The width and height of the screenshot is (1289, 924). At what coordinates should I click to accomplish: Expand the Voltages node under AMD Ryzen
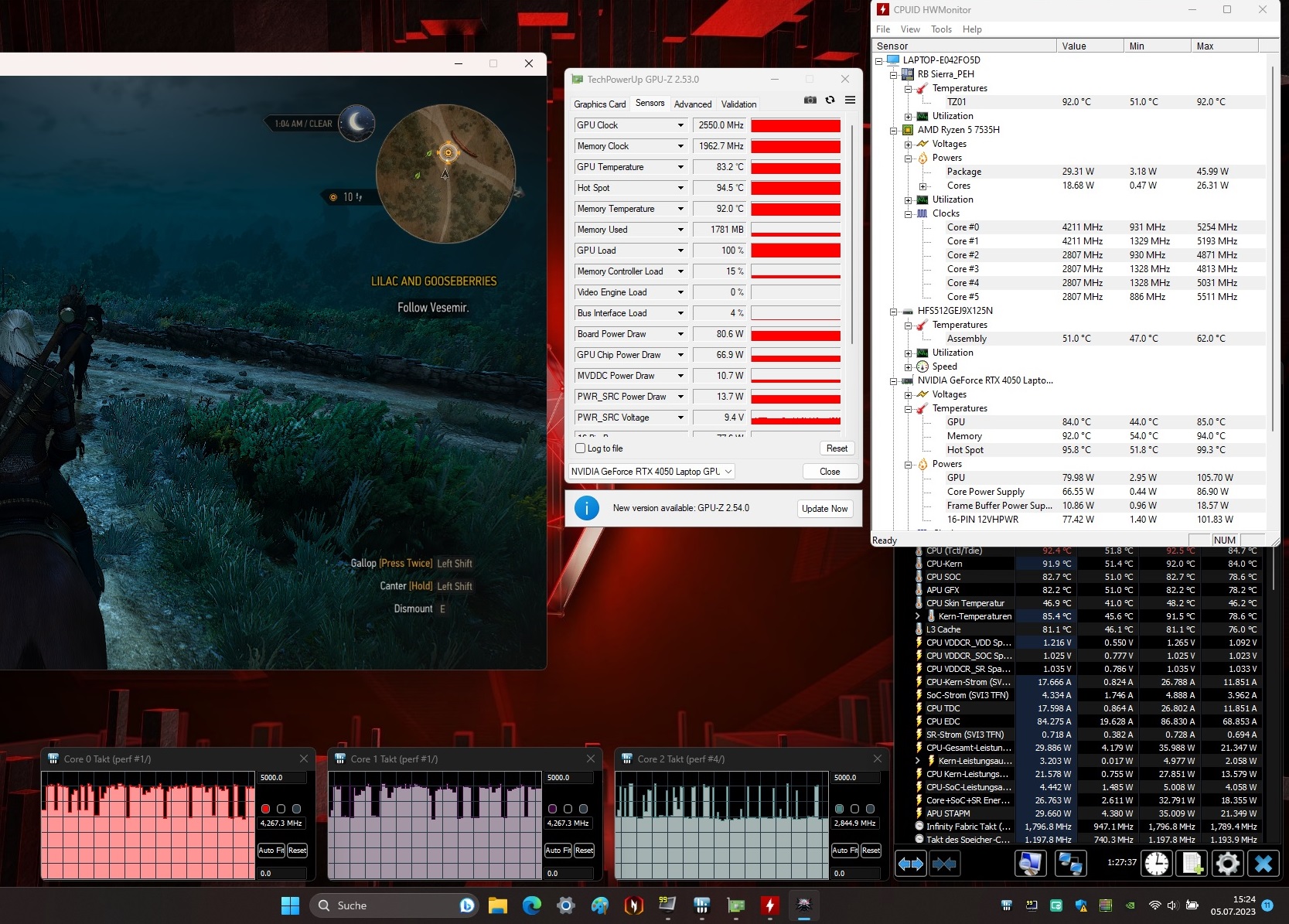tap(909, 144)
